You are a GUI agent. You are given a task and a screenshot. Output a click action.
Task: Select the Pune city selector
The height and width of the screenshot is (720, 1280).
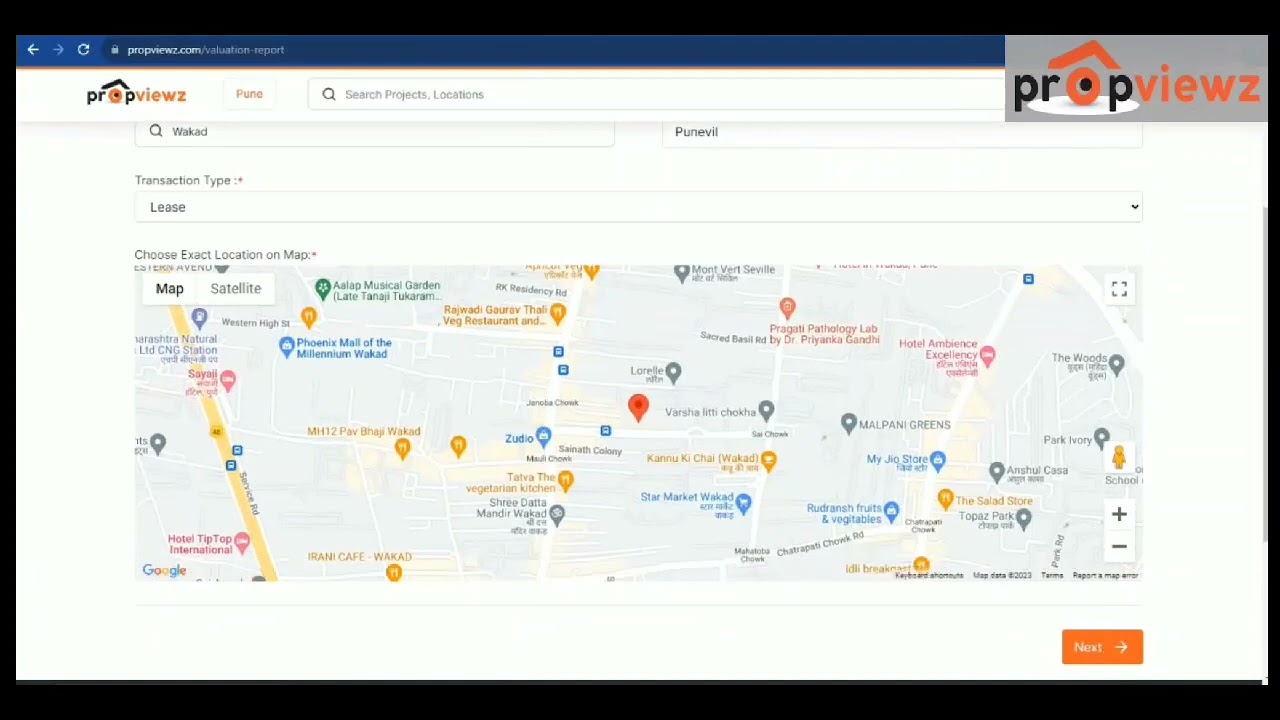point(249,94)
